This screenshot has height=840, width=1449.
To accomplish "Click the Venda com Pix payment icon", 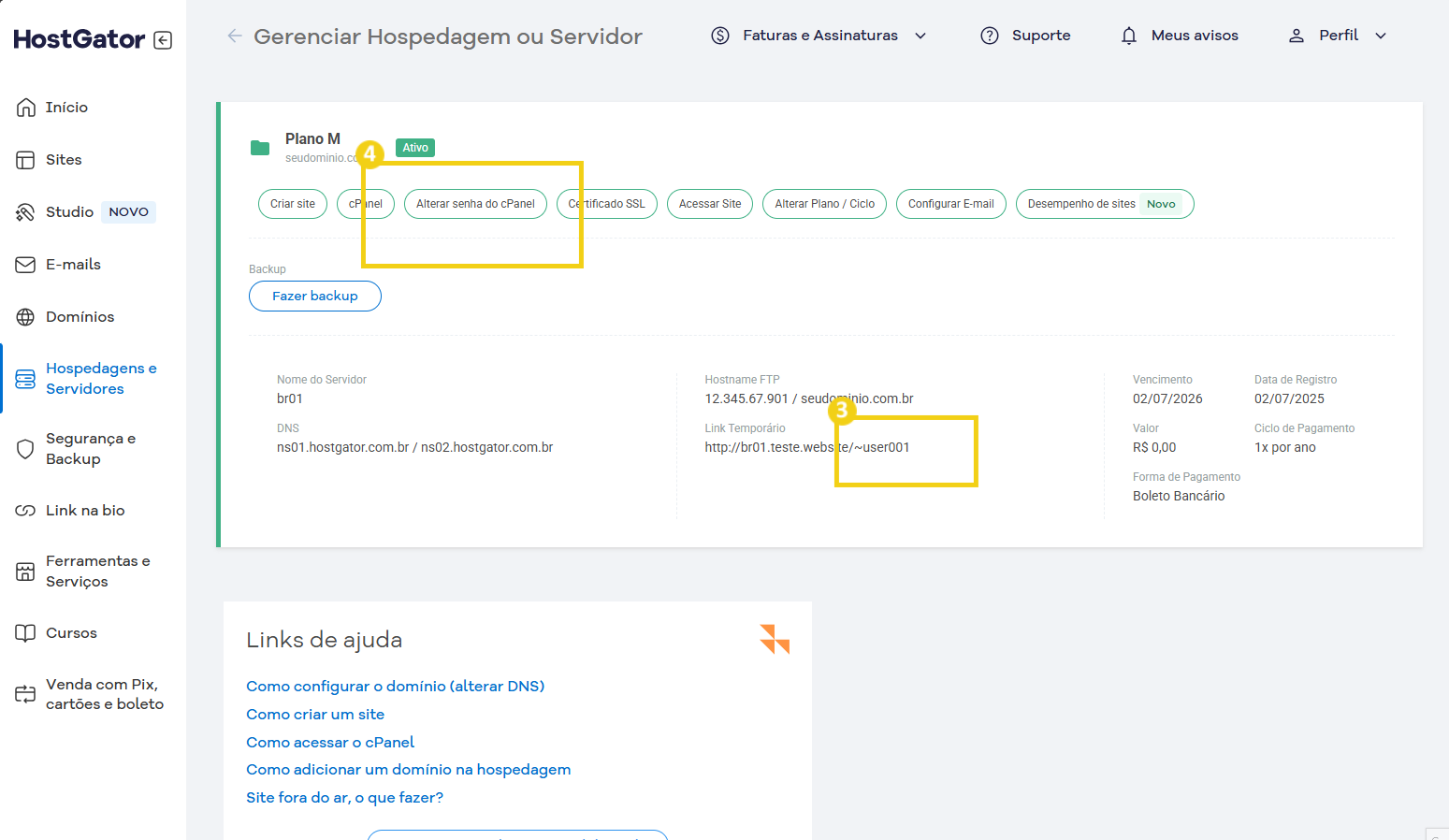I will 25,694.
